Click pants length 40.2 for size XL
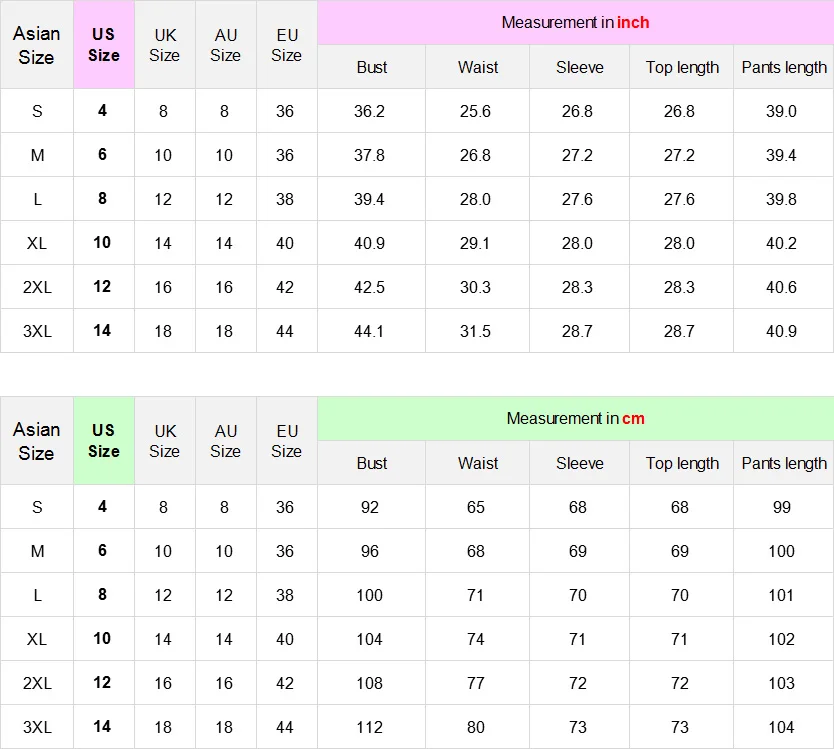 pyautogui.click(x=781, y=243)
